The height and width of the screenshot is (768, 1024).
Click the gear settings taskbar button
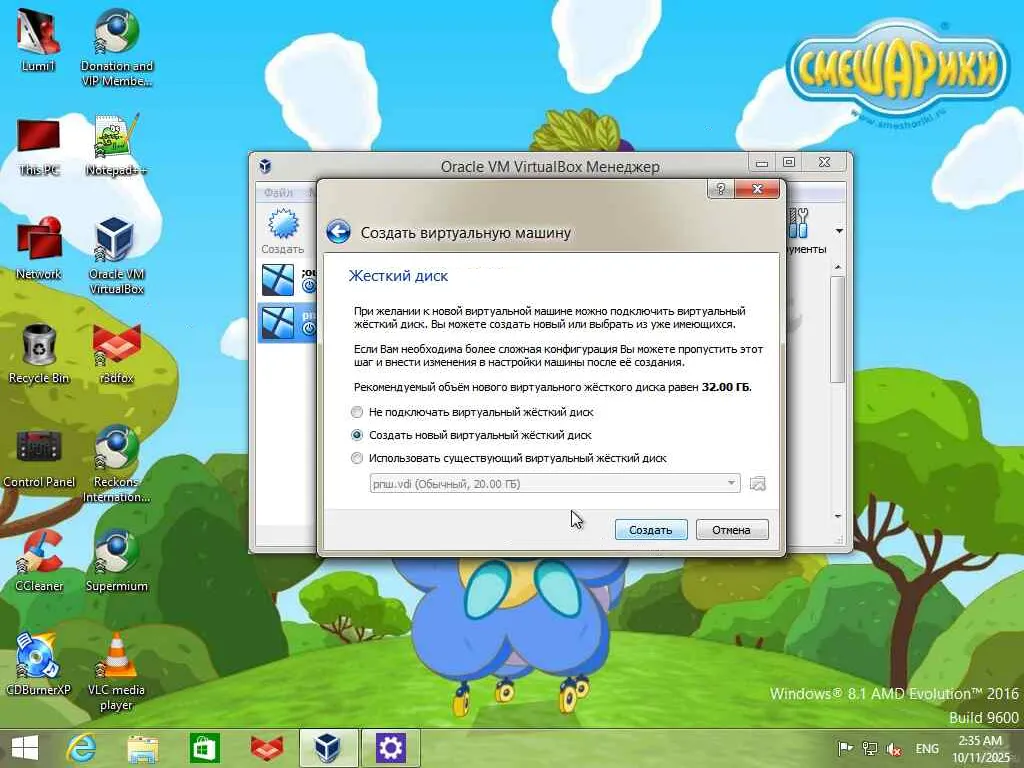[390, 748]
